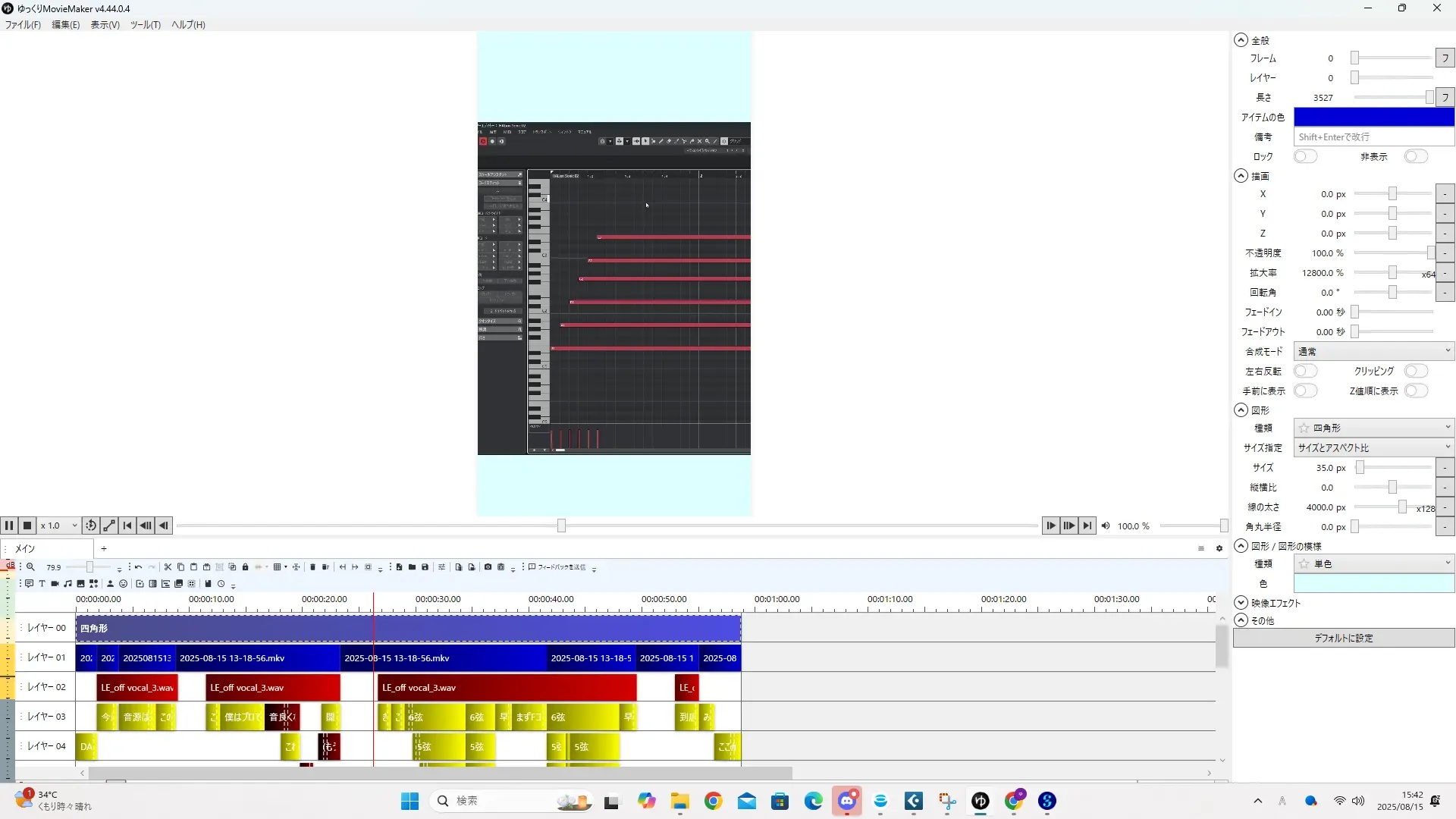Toggle the 非表示 switch

pyautogui.click(x=1415, y=156)
